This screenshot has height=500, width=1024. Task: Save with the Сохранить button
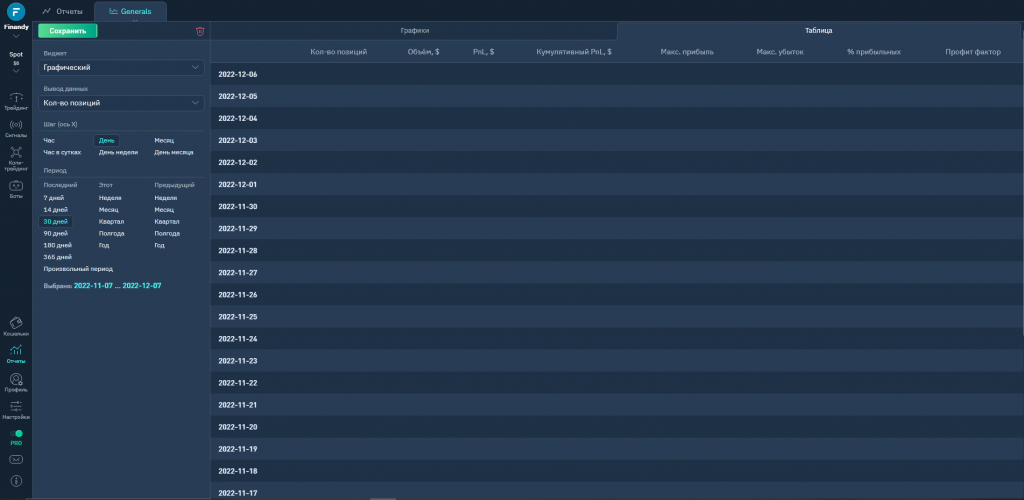[x=67, y=31]
